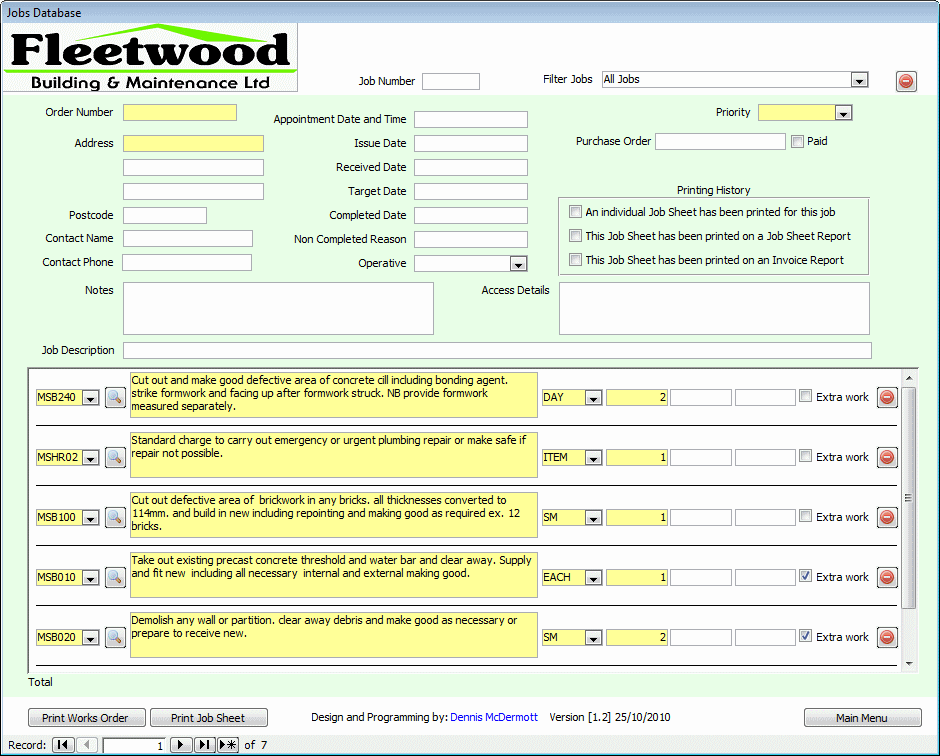Go to first record in navigation bar

62,745
